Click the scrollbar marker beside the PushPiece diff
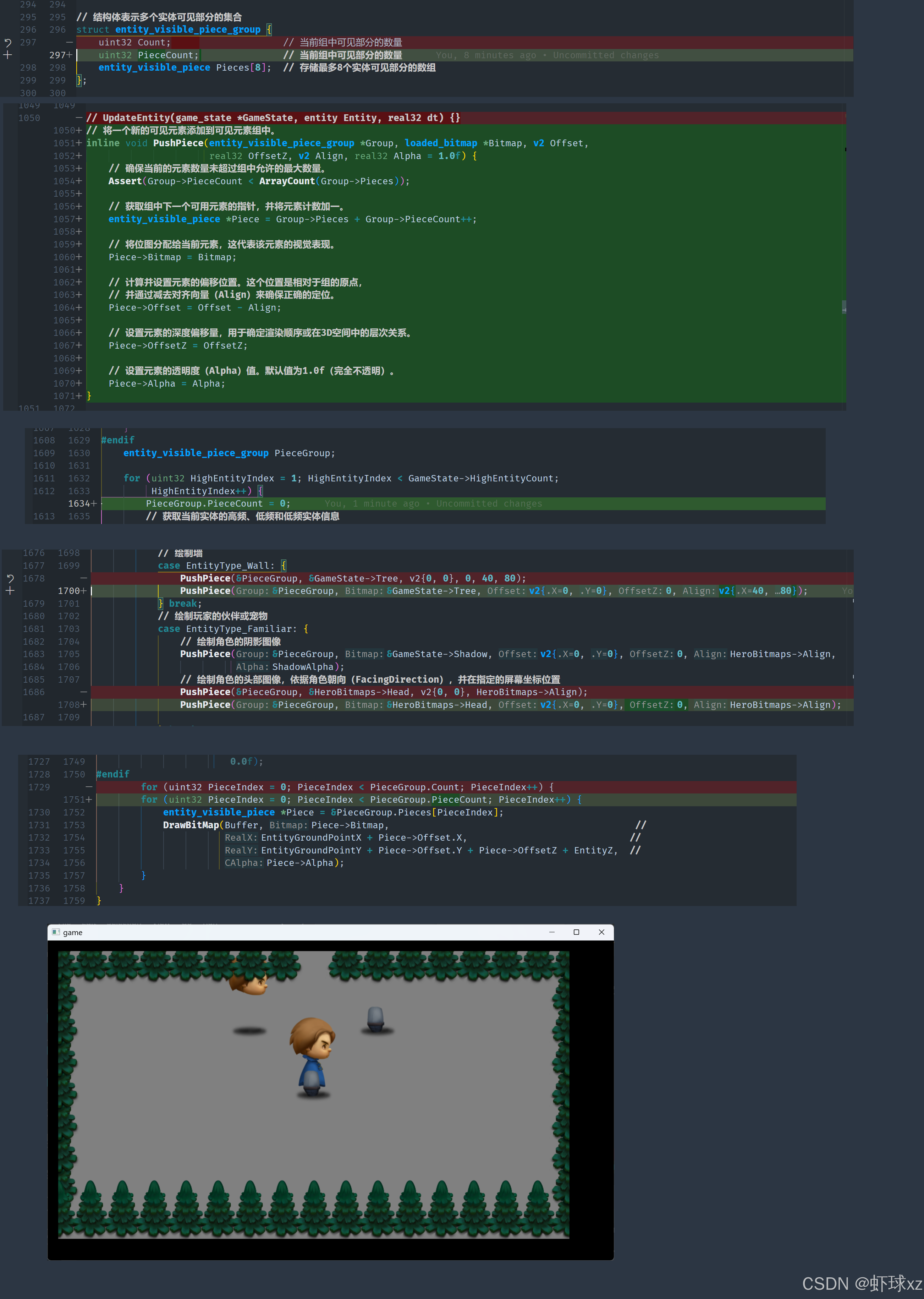This screenshot has width=924, height=1299. tap(844, 307)
